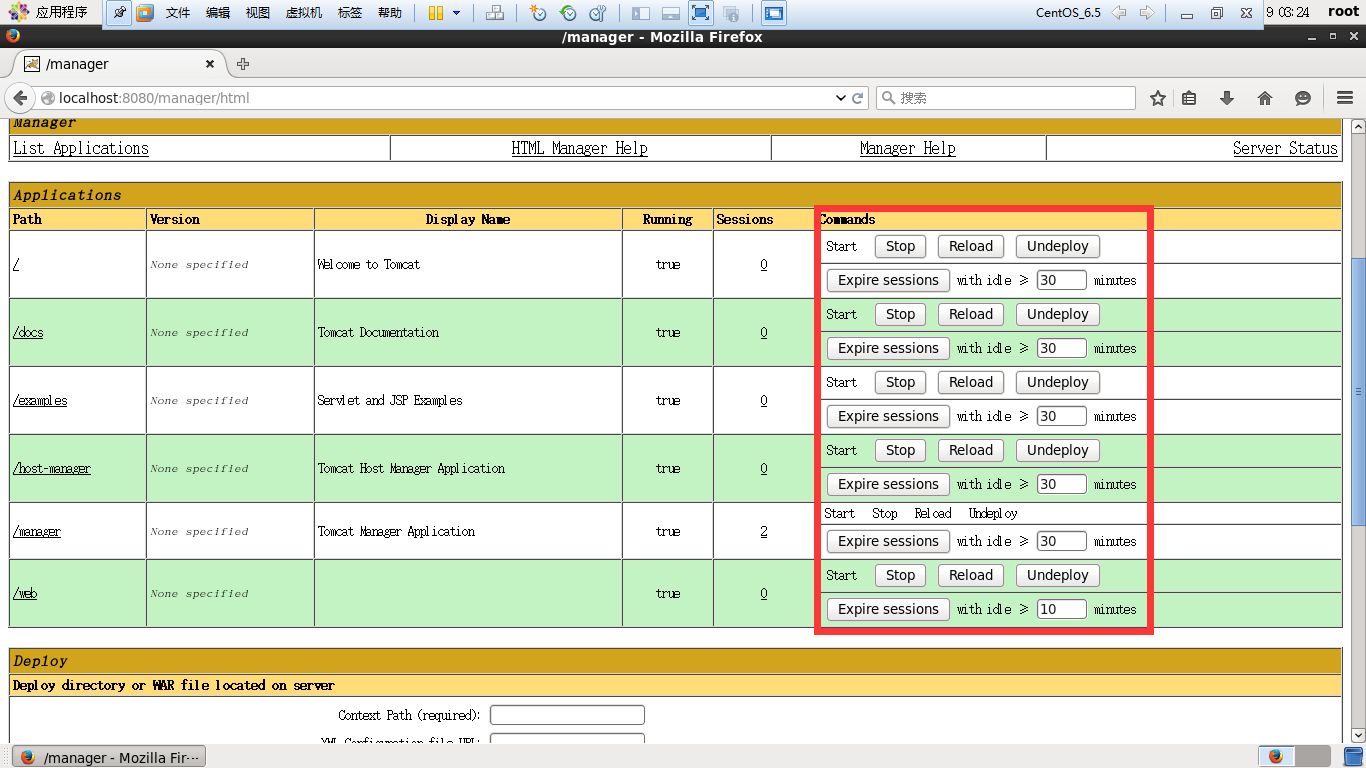
Task: Click the root user label in top panel
Action: (1344, 12)
